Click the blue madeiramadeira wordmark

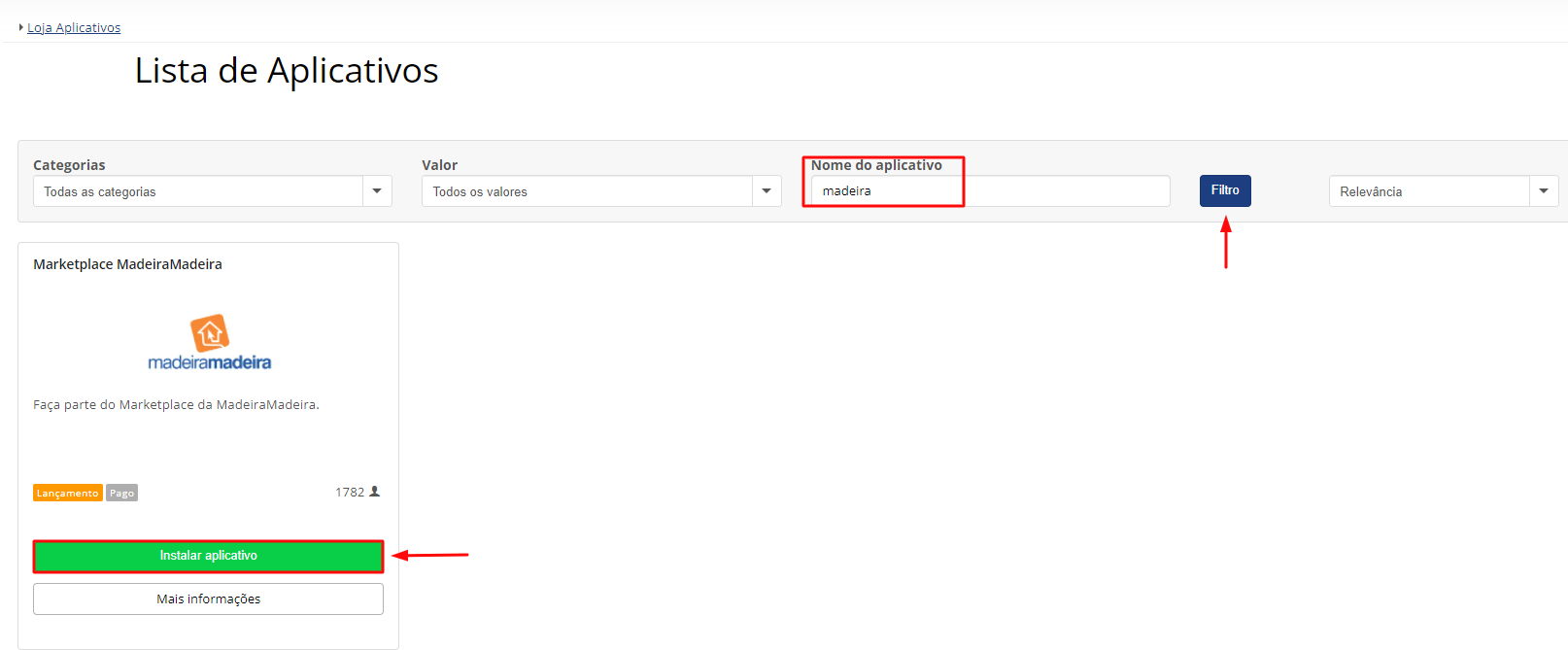point(209,362)
